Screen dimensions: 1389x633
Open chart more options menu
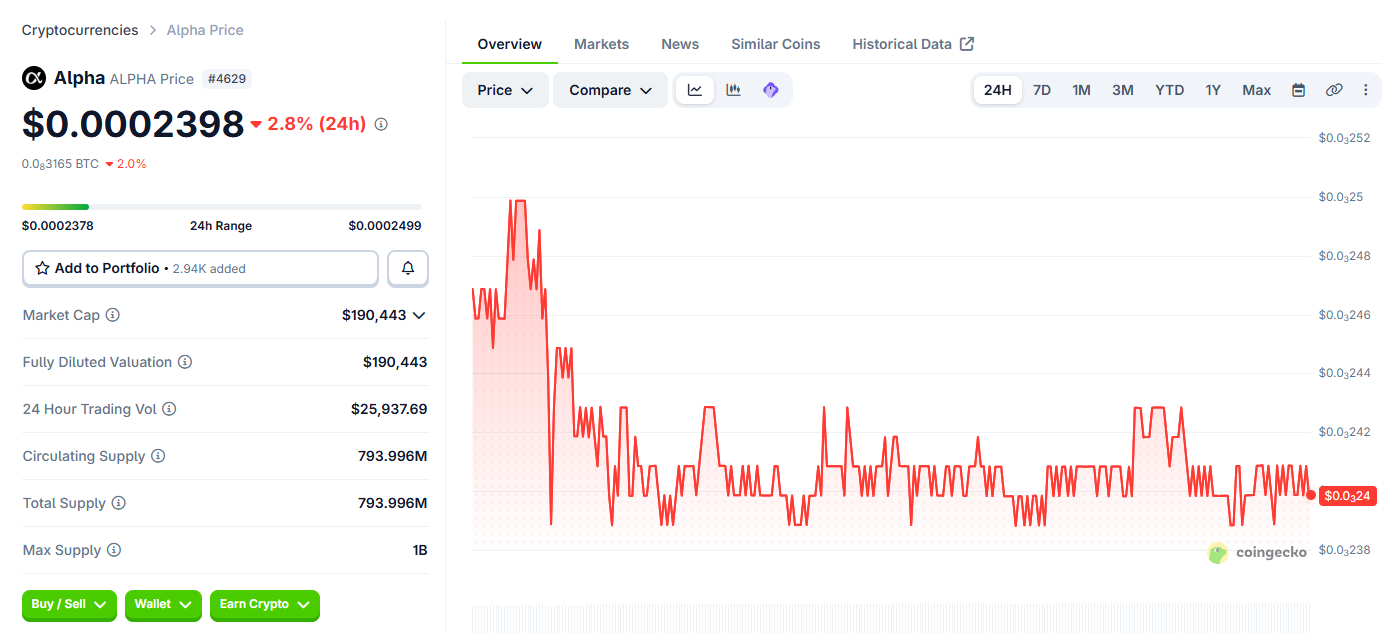point(1366,90)
